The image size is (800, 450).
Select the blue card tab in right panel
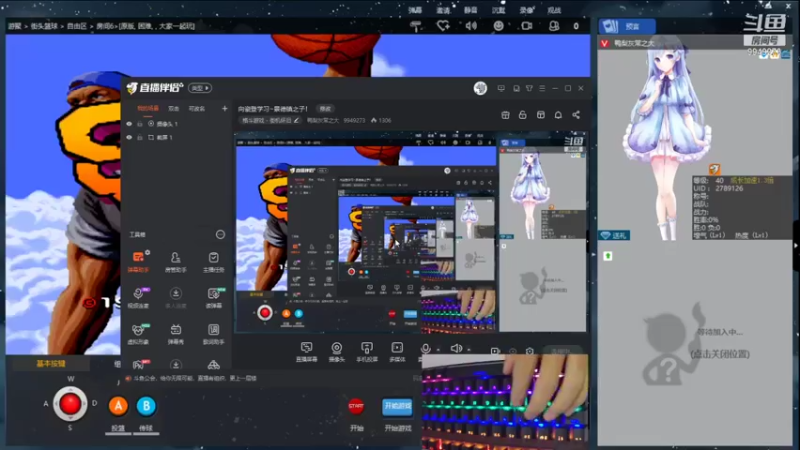coord(627,27)
